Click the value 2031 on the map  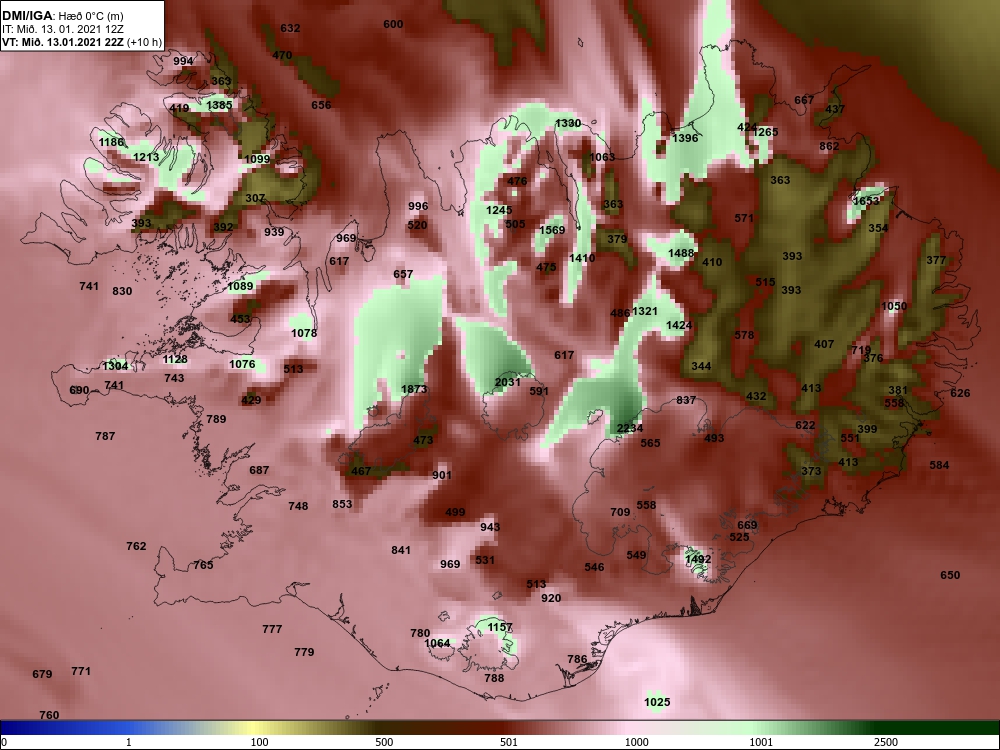[x=508, y=382]
